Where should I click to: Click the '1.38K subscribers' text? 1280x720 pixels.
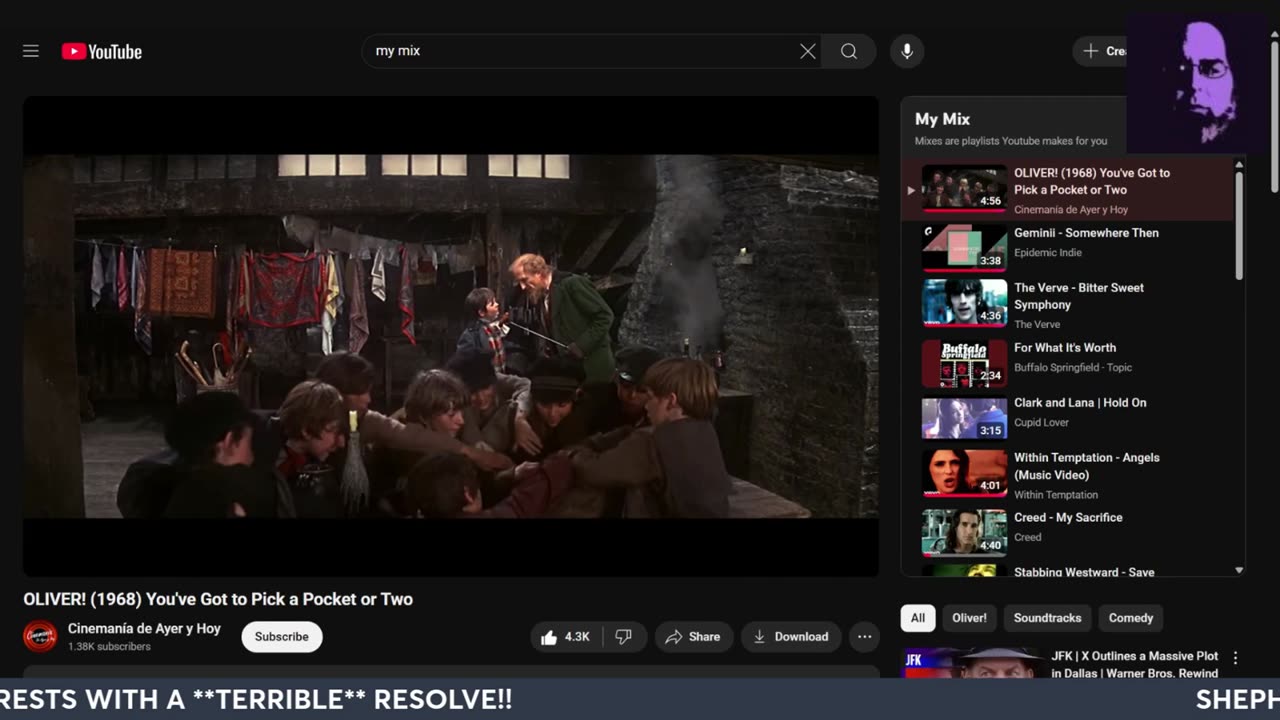109,647
